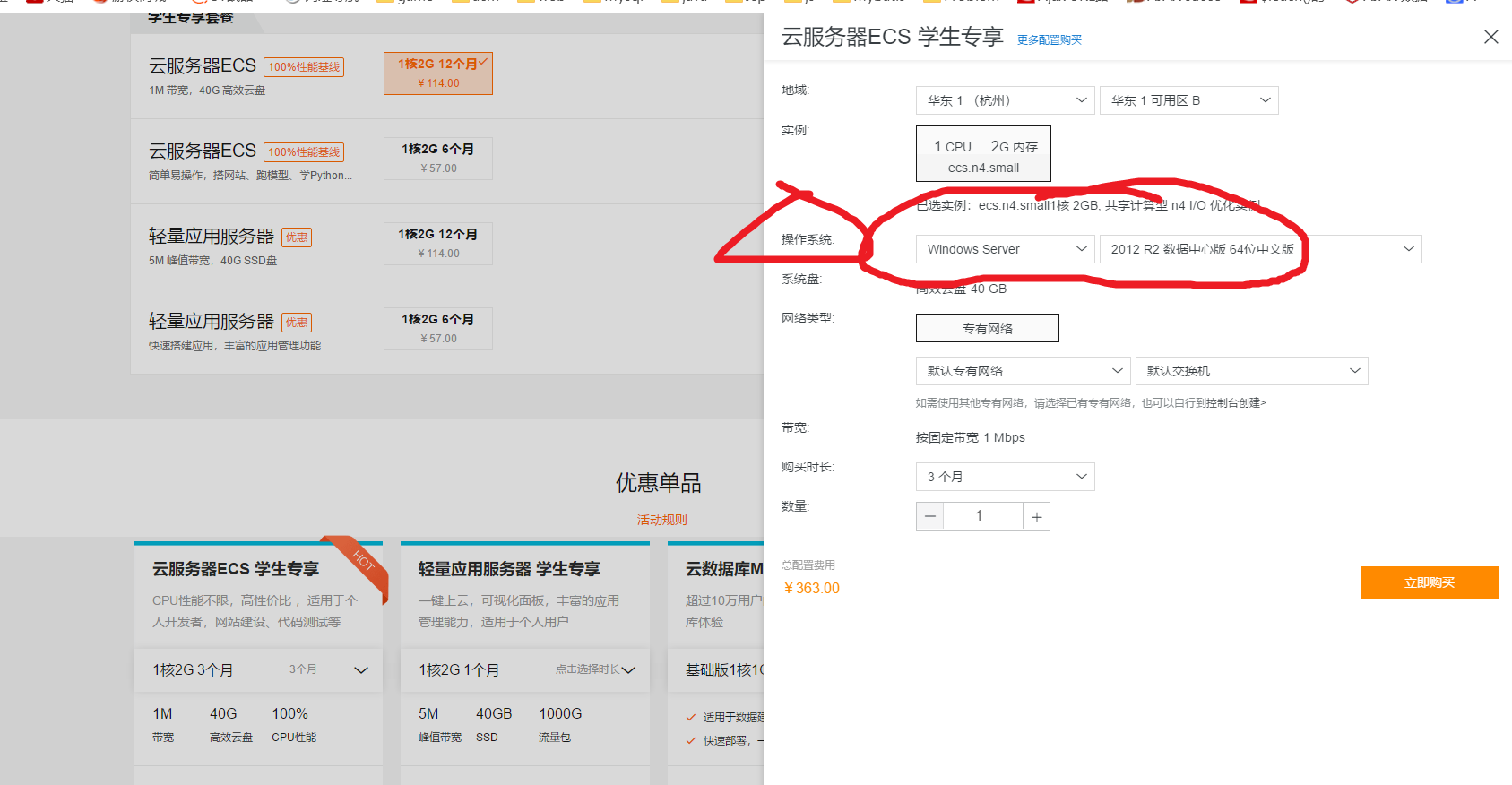The width and height of the screenshot is (1512, 785).
Task: Click the 100% CPU性能 spec
Action: click(293, 724)
